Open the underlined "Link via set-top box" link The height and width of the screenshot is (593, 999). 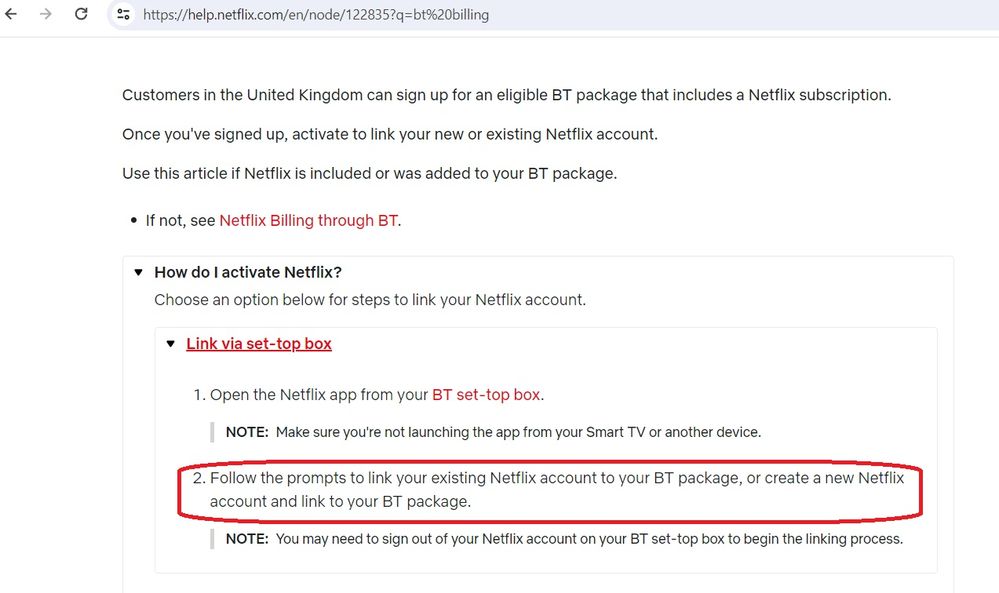pyautogui.click(x=258, y=343)
